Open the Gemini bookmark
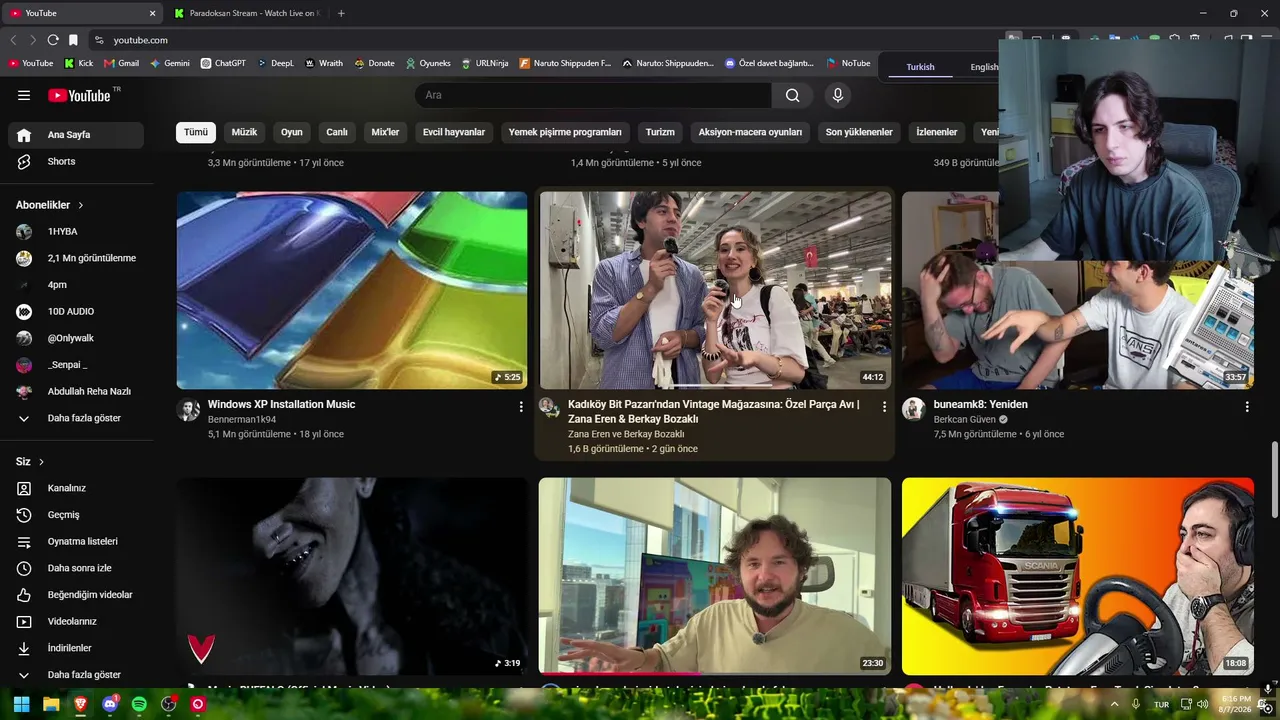The height and width of the screenshot is (720, 1280). [170, 63]
